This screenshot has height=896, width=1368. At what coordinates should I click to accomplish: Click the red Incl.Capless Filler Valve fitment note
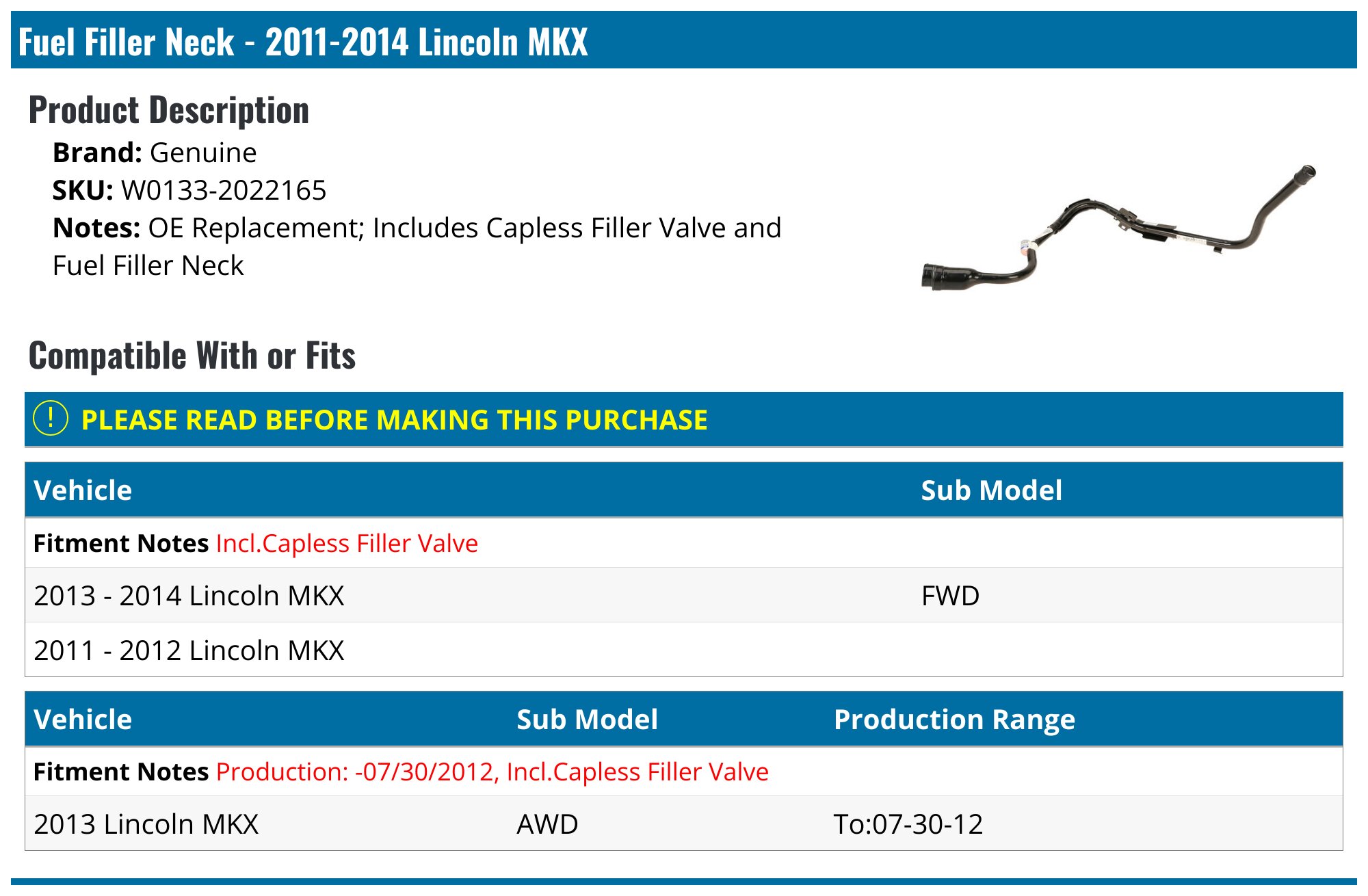[347, 543]
